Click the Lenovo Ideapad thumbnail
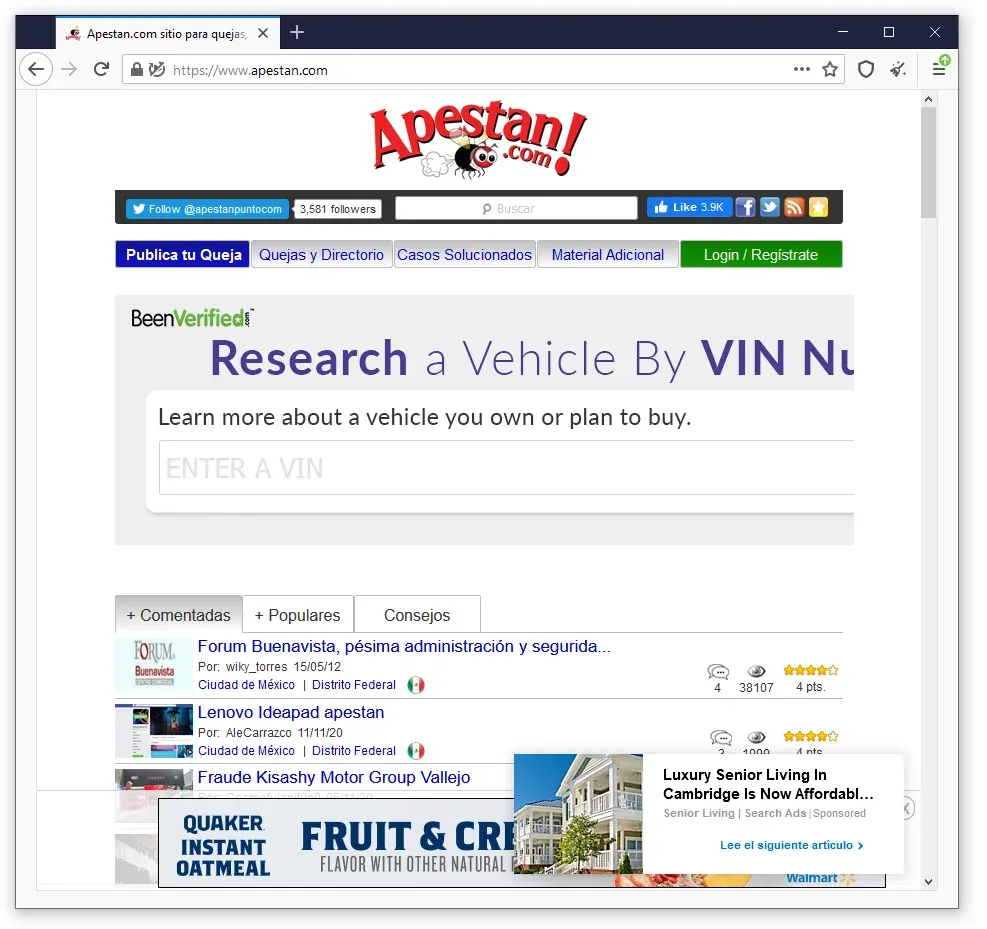987x929 pixels. tap(154, 731)
